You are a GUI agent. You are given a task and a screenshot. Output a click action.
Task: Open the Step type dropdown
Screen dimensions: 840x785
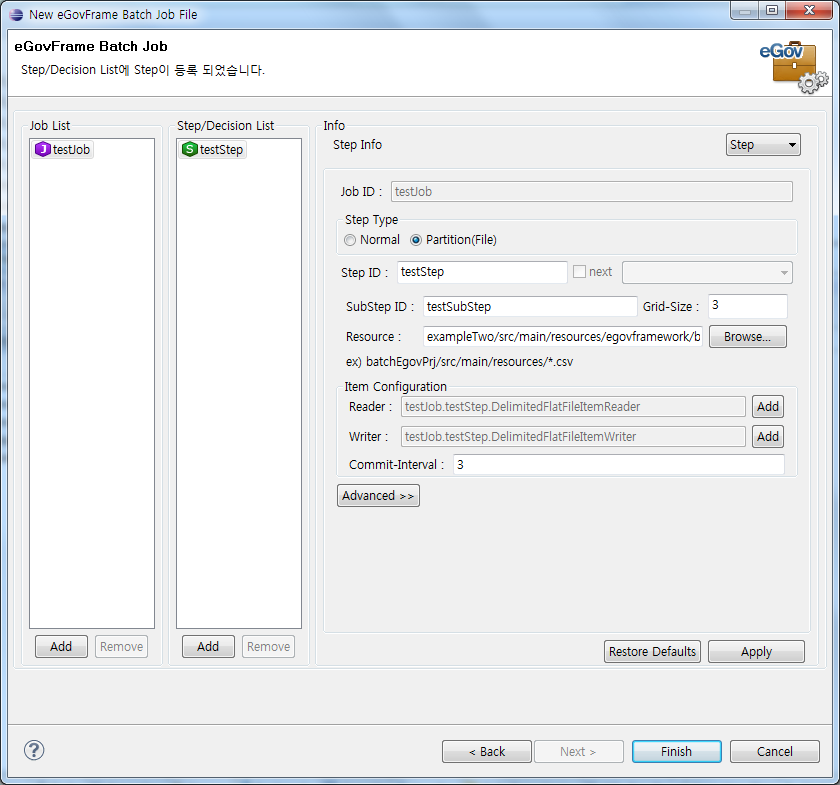click(763, 145)
